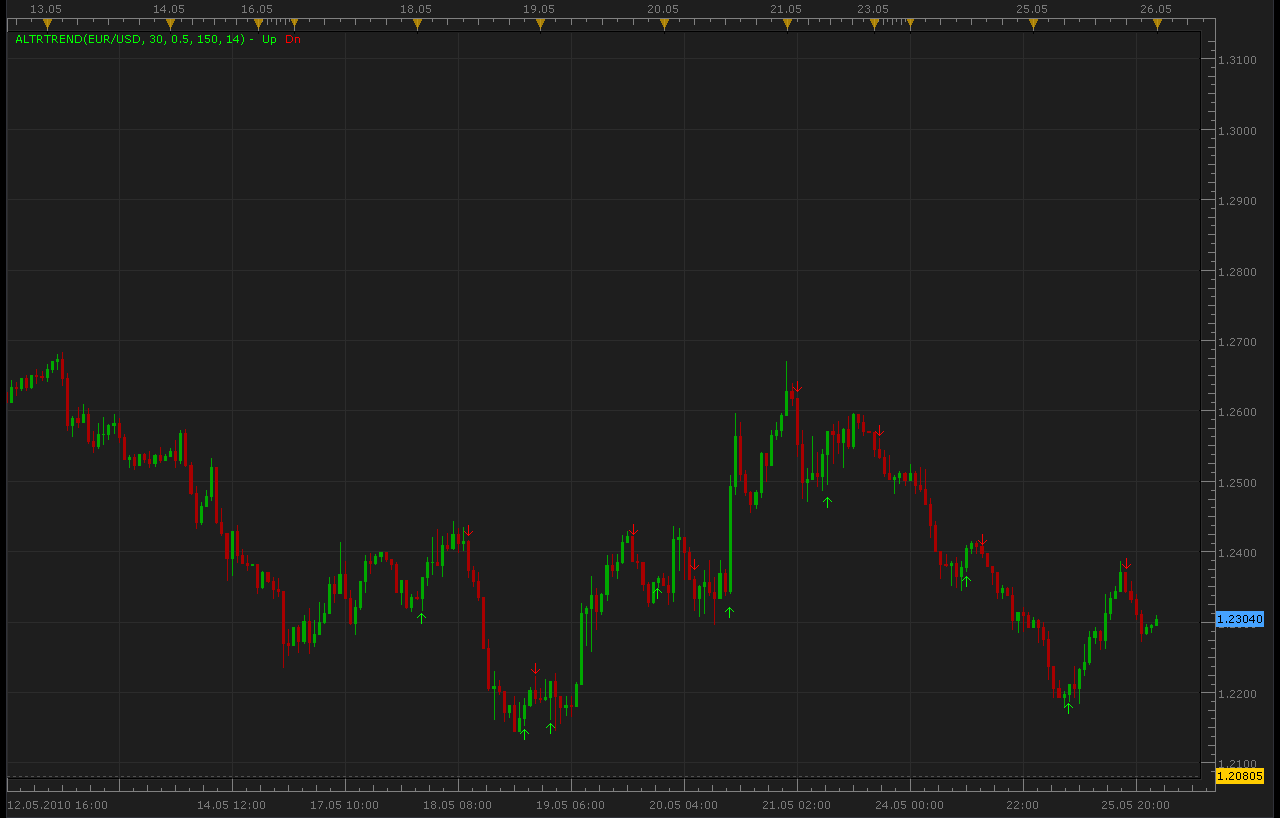The width and height of the screenshot is (1280, 818).
Task: Click the 1.2700 price axis label
Action: (1237, 342)
